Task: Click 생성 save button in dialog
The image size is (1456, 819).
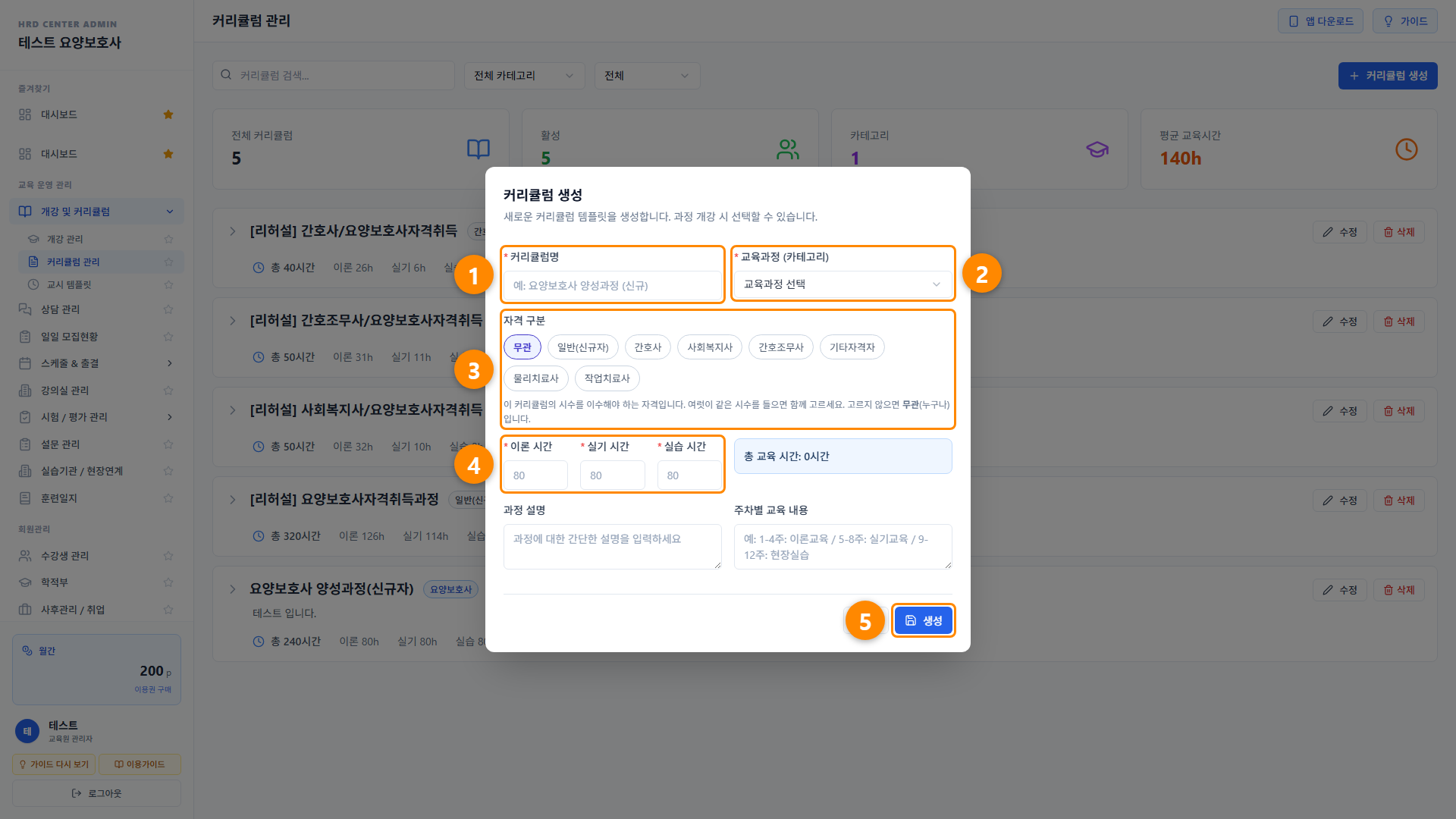Action: coord(923,620)
